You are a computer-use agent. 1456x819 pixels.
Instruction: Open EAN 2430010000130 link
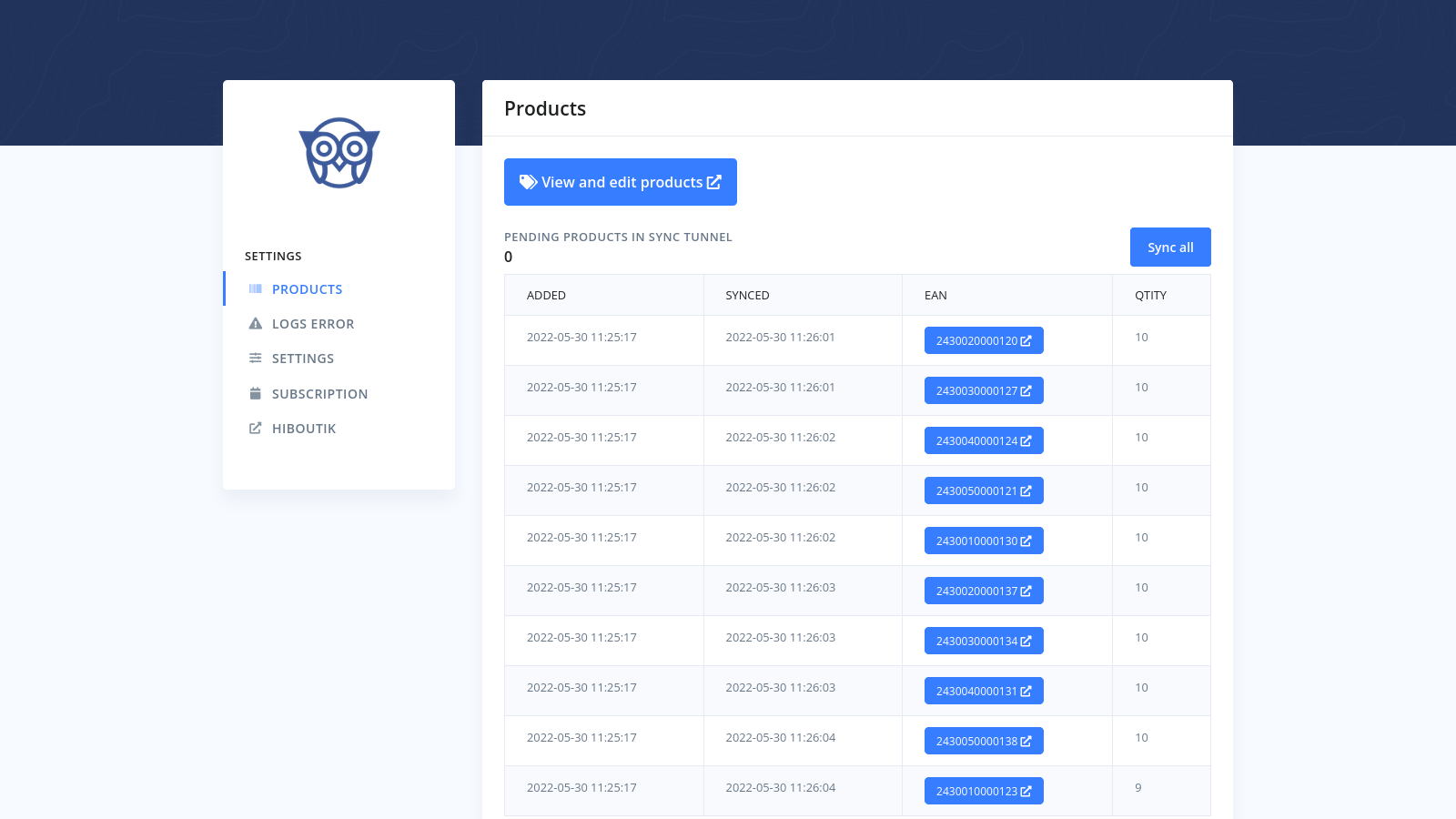click(984, 541)
